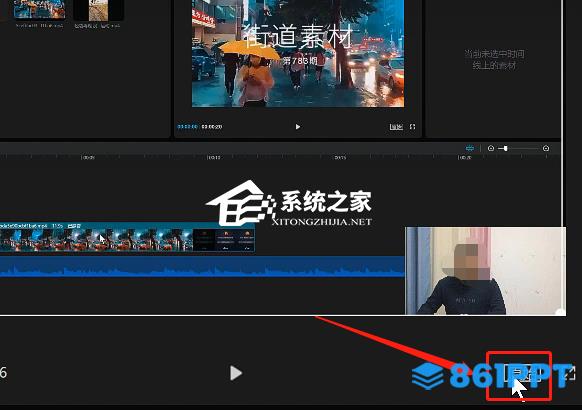Click the timeline zoom-in icon
The image size is (582, 410).
point(546,148)
